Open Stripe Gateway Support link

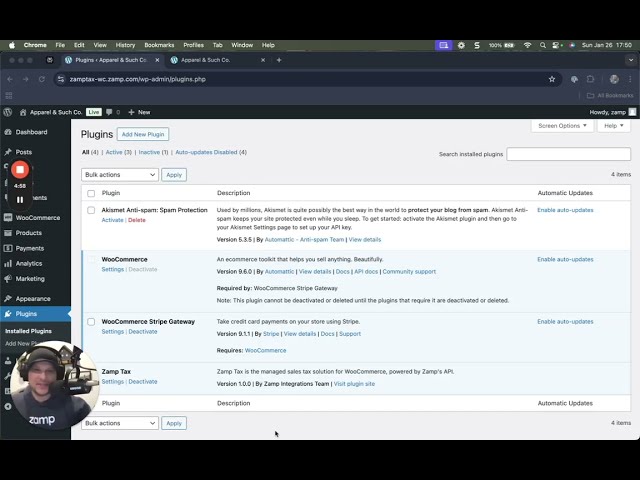click(x=350, y=334)
